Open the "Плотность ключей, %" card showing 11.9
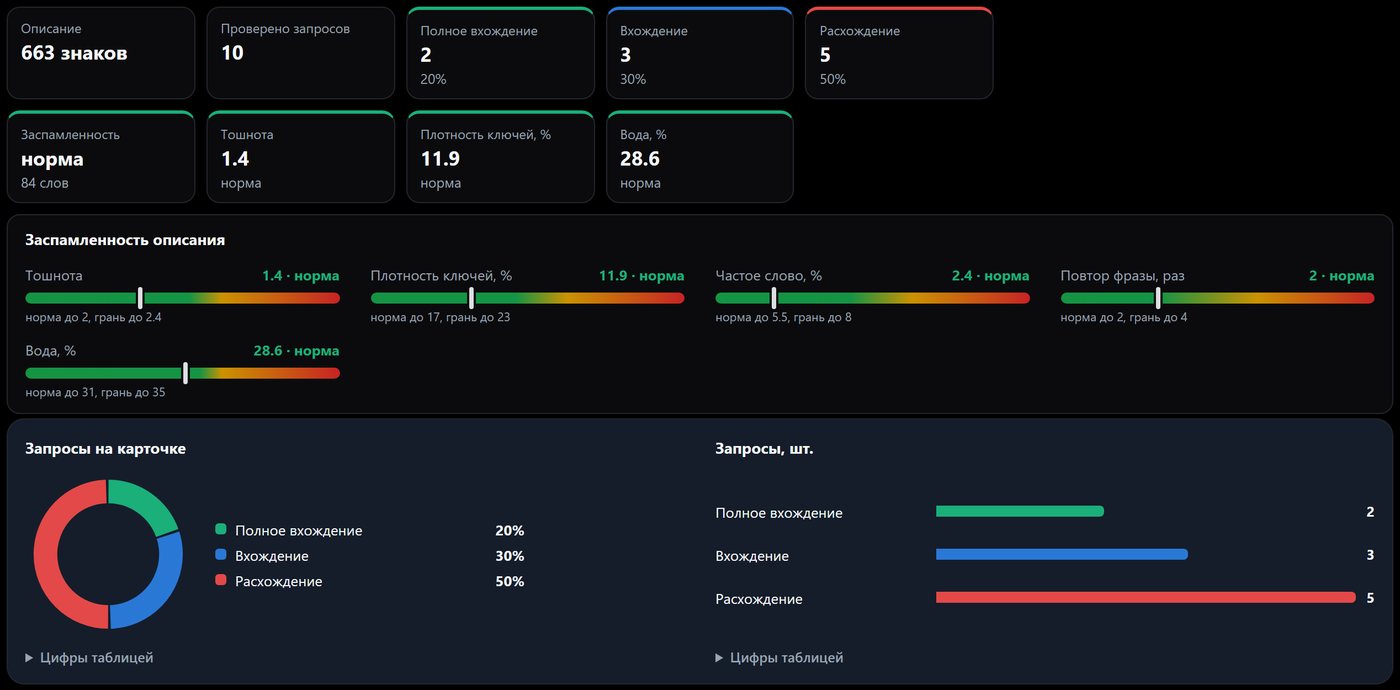1400x690 pixels. [x=500, y=157]
